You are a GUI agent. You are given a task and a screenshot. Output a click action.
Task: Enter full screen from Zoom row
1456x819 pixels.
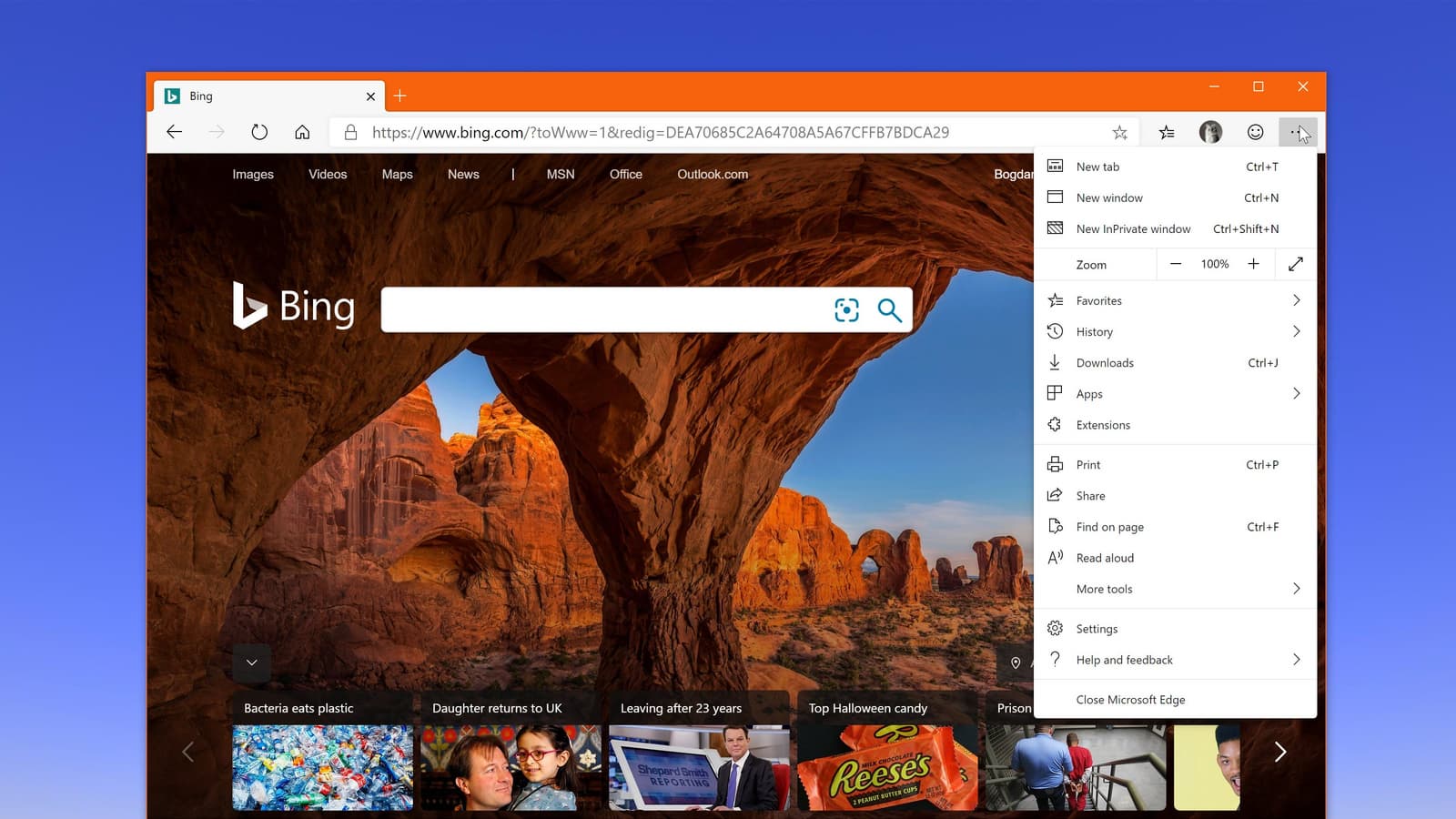[1296, 264]
